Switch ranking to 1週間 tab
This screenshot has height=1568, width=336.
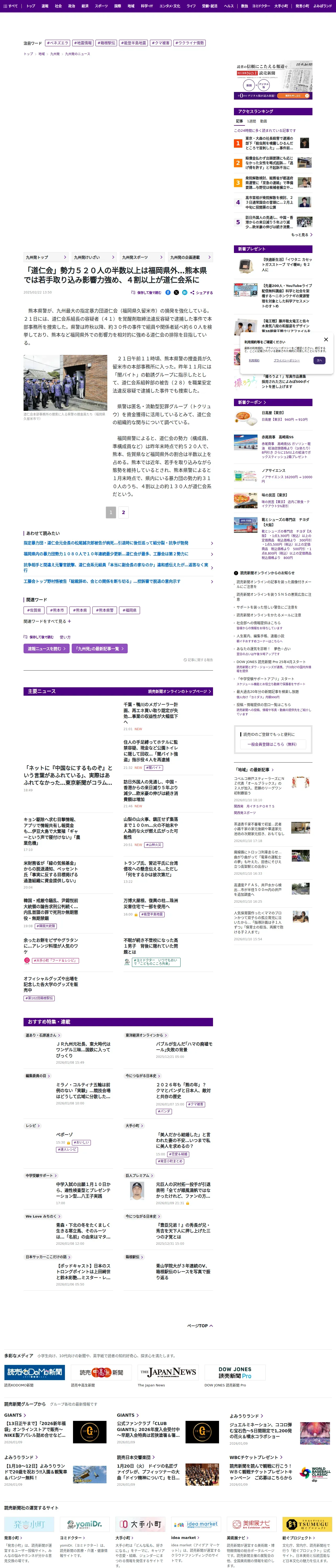coord(251,121)
